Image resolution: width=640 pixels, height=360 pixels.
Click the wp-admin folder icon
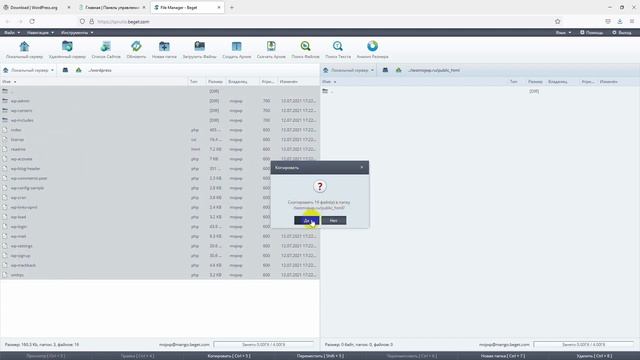click(x=5, y=101)
